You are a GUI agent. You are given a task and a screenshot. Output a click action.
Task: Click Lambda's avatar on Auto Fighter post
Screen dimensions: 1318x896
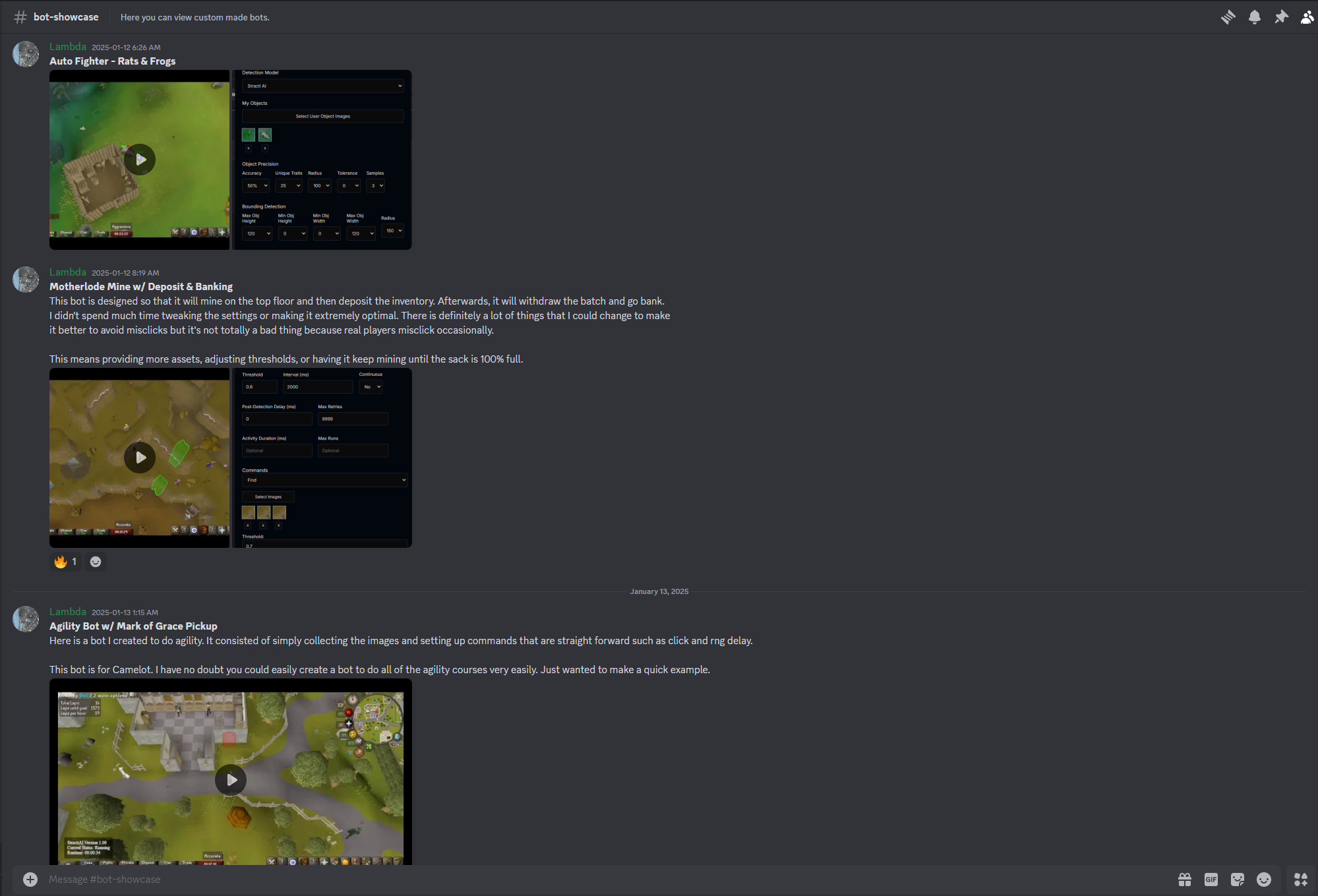(x=26, y=54)
